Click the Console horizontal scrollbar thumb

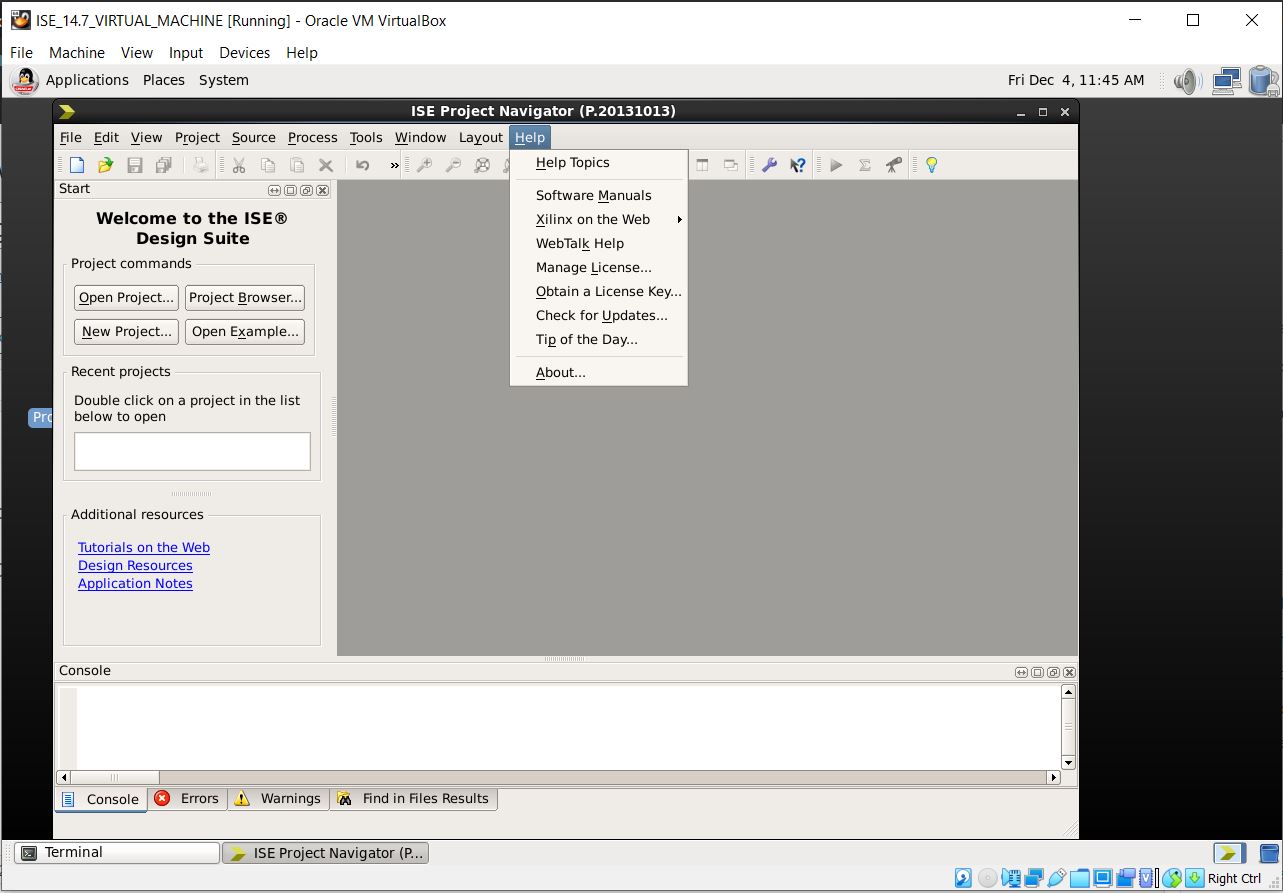[114, 778]
